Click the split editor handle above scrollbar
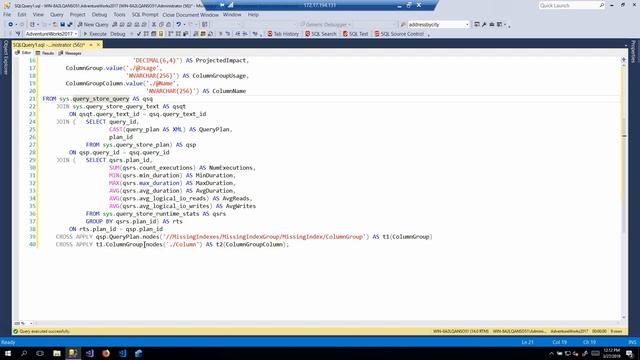640x360 pixels. coord(624,60)
